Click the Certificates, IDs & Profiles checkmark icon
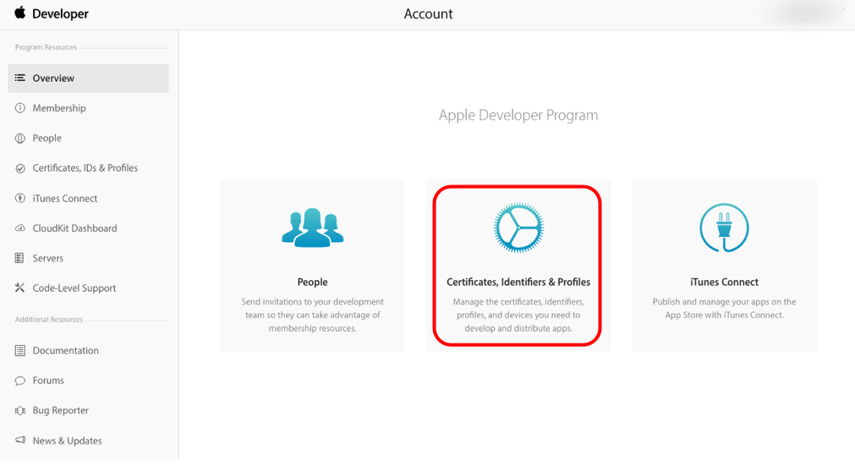Screen dimensions: 855x468 [x=20, y=168]
